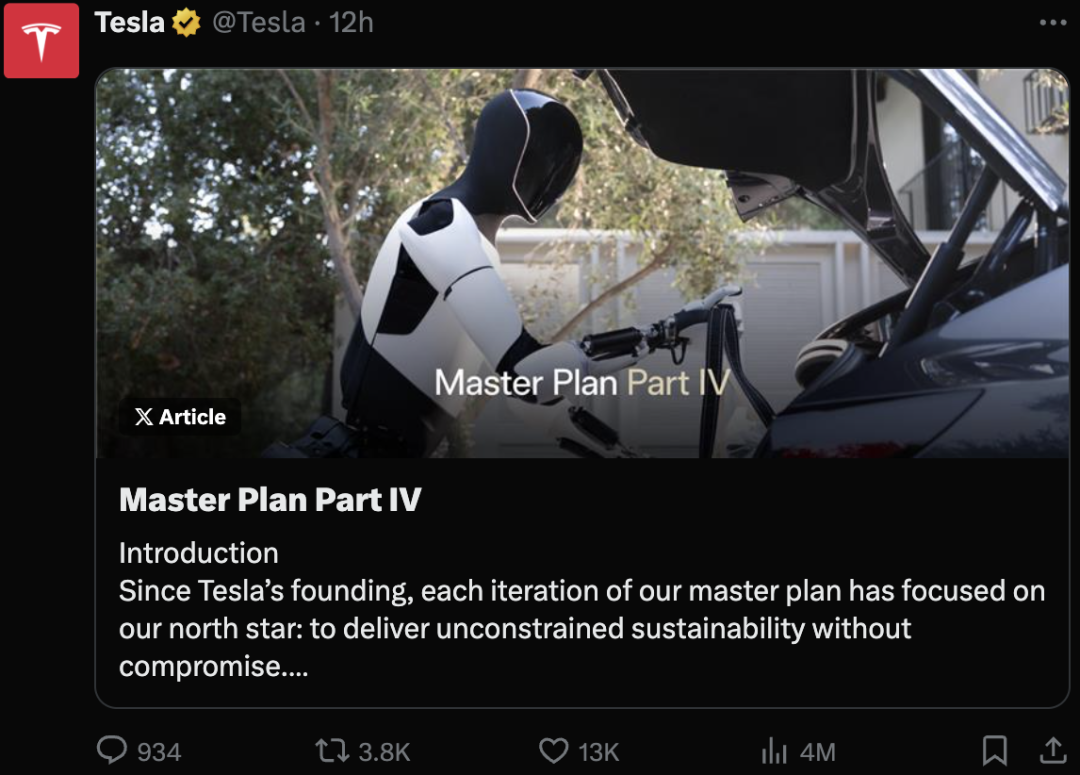Click the X Article badge
This screenshot has width=1080, height=775.
pos(180,417)
